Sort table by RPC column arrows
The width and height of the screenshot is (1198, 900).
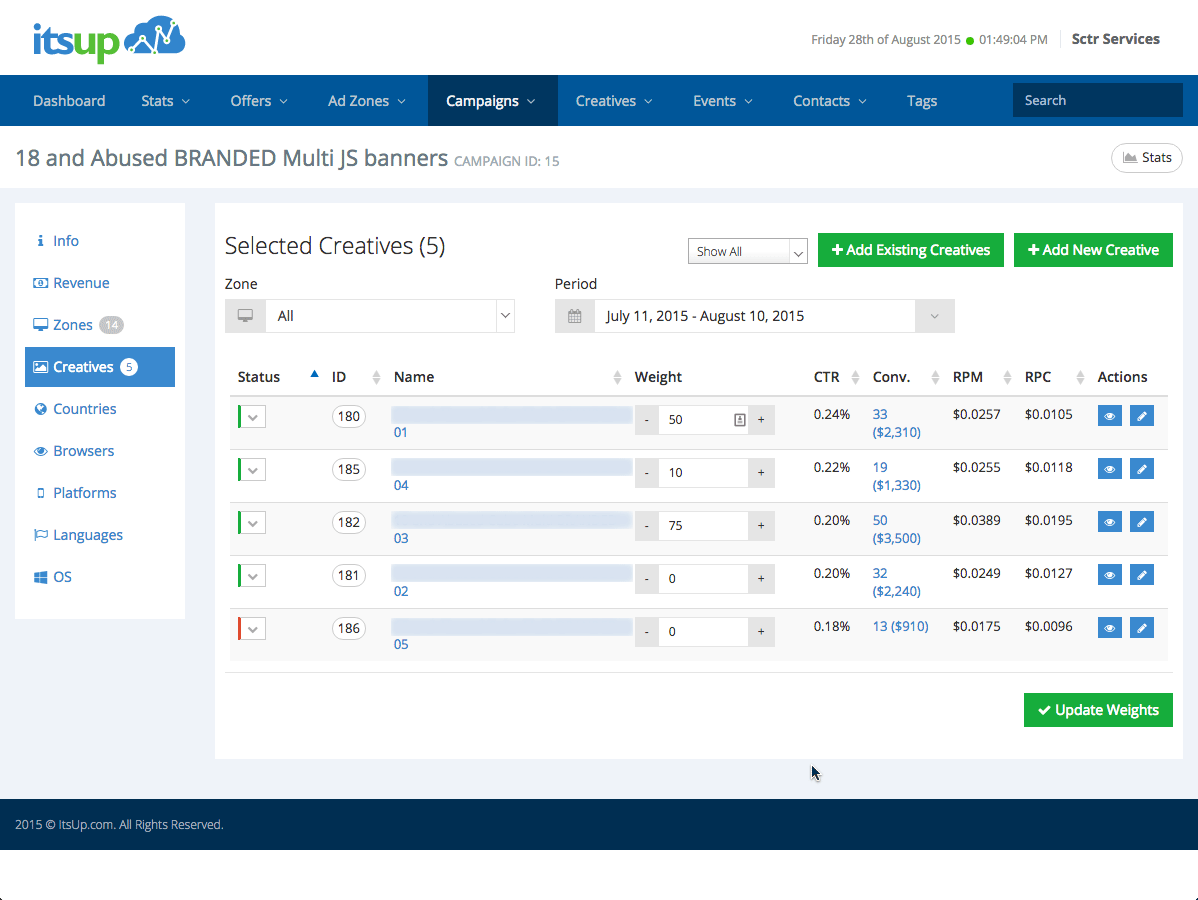pyautogui.click(x=1080, y=377)
